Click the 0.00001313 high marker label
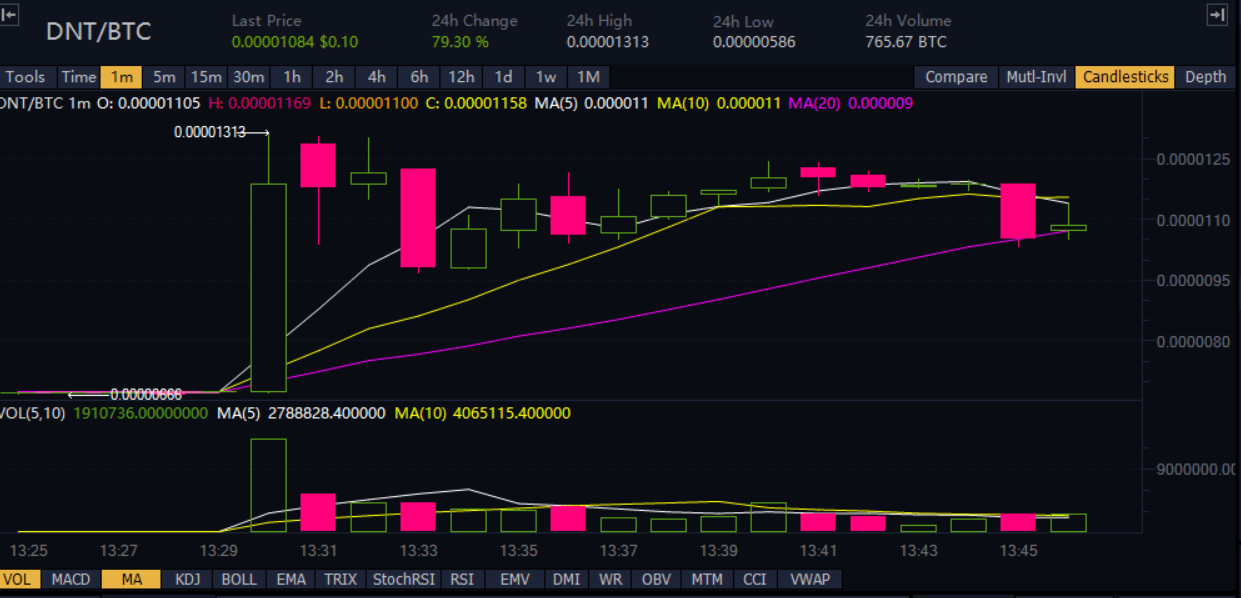The image size is (1241, 598). point(209,132)
